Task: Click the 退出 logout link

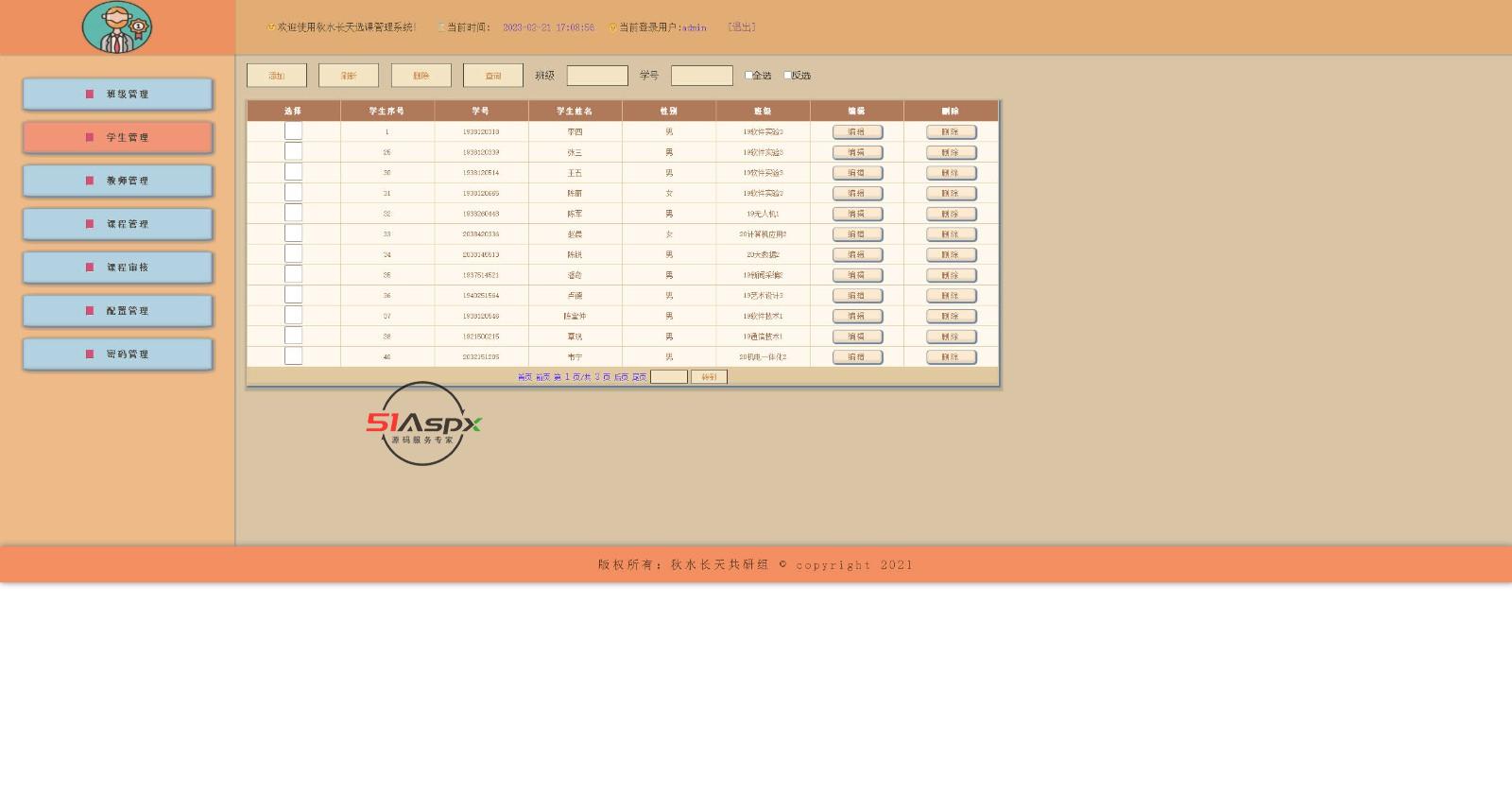Action: [742, 27]
